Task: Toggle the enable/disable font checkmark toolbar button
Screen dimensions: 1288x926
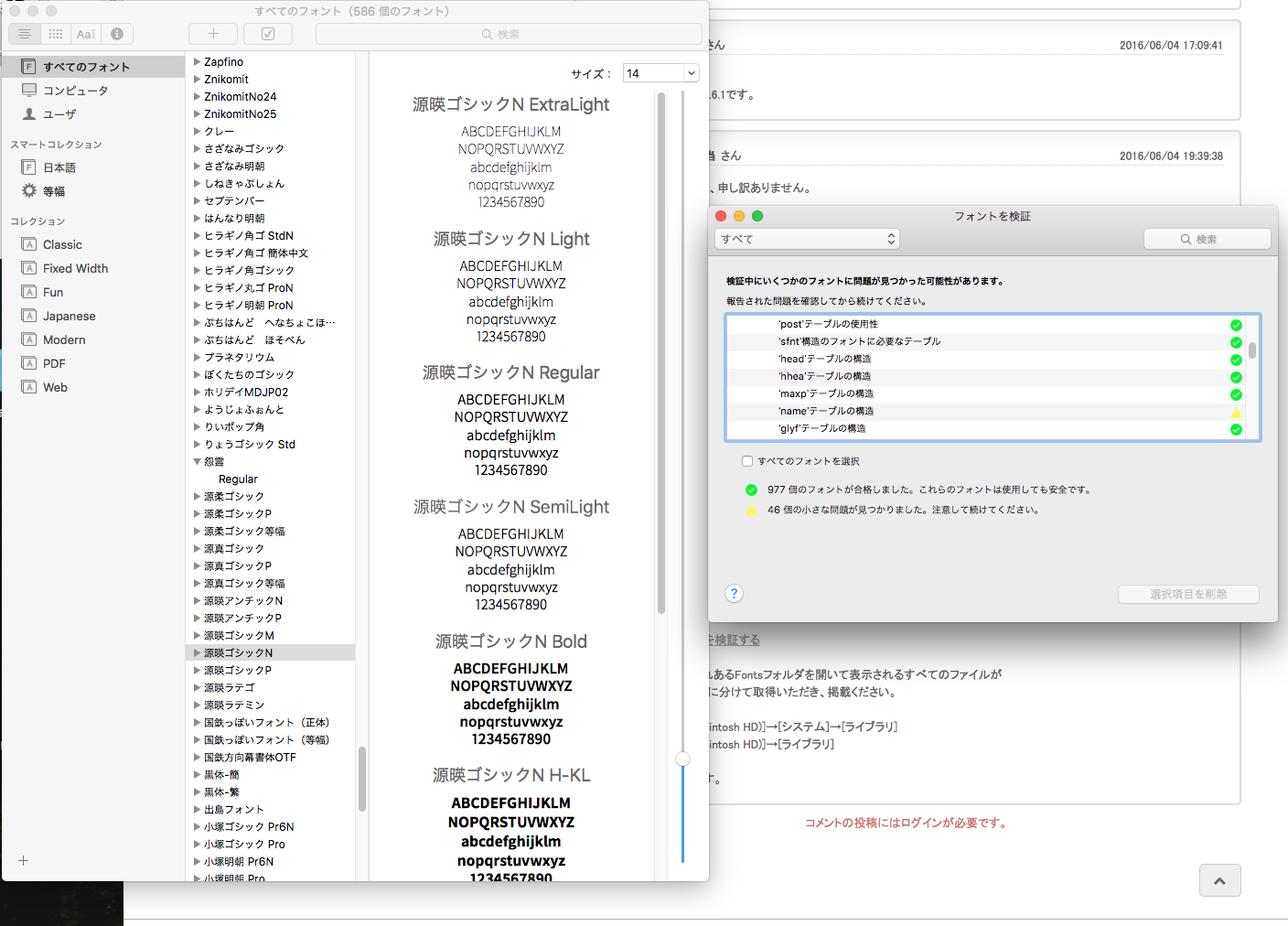Action: (x=268, y=34)
